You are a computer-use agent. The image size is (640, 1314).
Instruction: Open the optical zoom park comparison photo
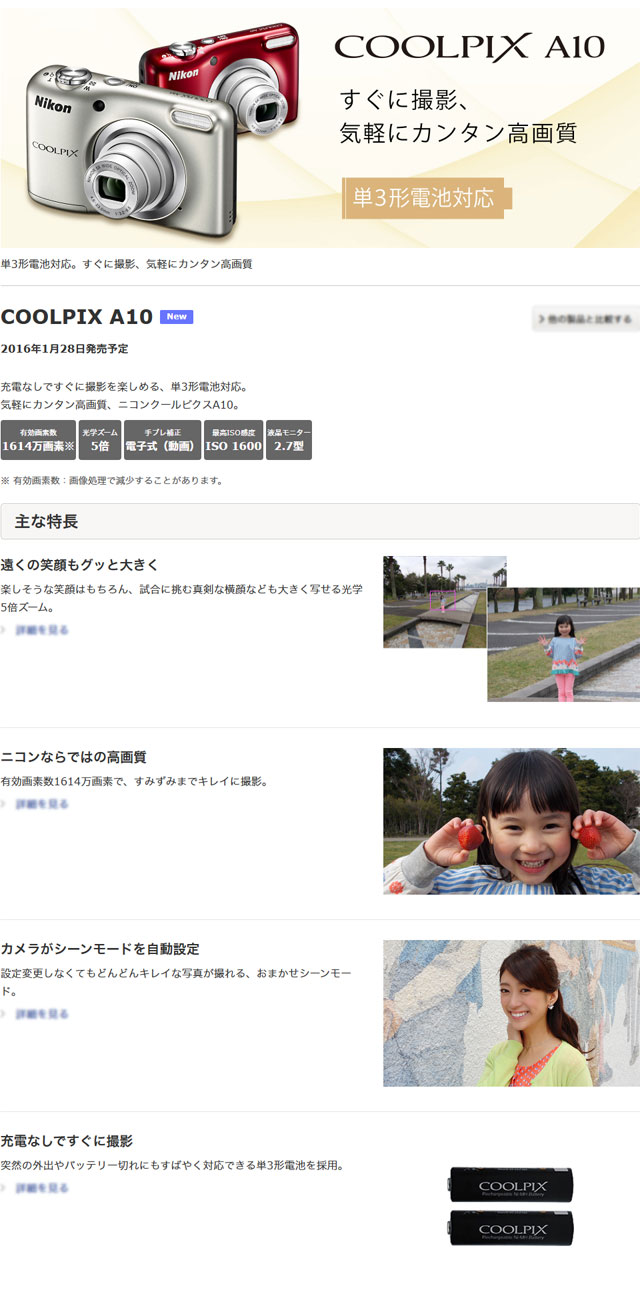[x=511, y=628]
